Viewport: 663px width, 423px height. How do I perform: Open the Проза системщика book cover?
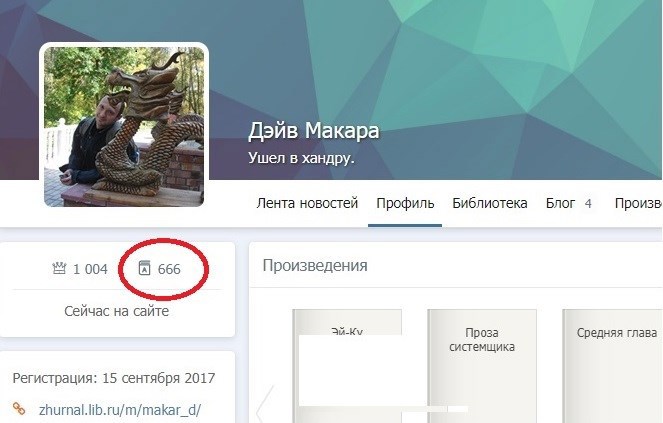pyautogui.click(x=482, y=366)
